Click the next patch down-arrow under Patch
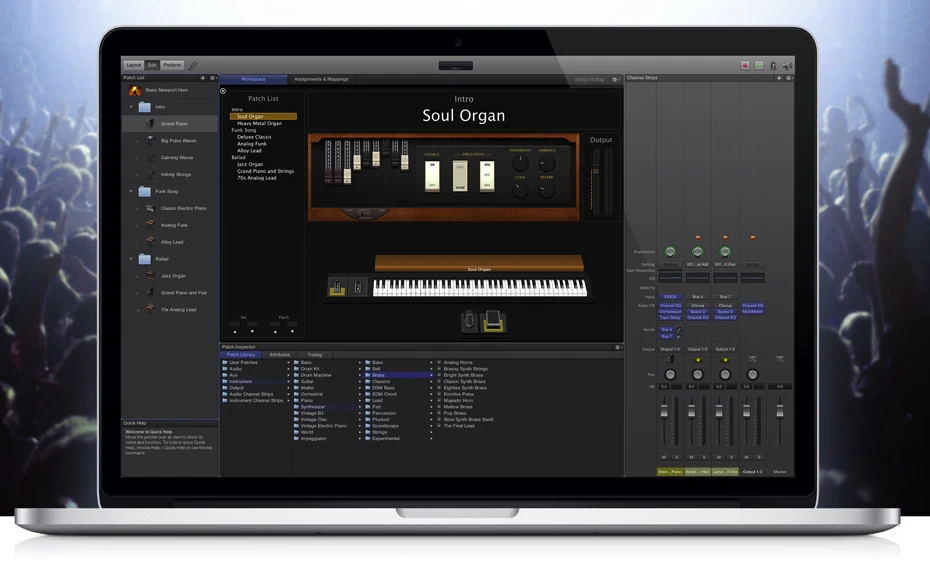Image resolution: width=930 pixels, height=569 pixels. coord(292,332)
